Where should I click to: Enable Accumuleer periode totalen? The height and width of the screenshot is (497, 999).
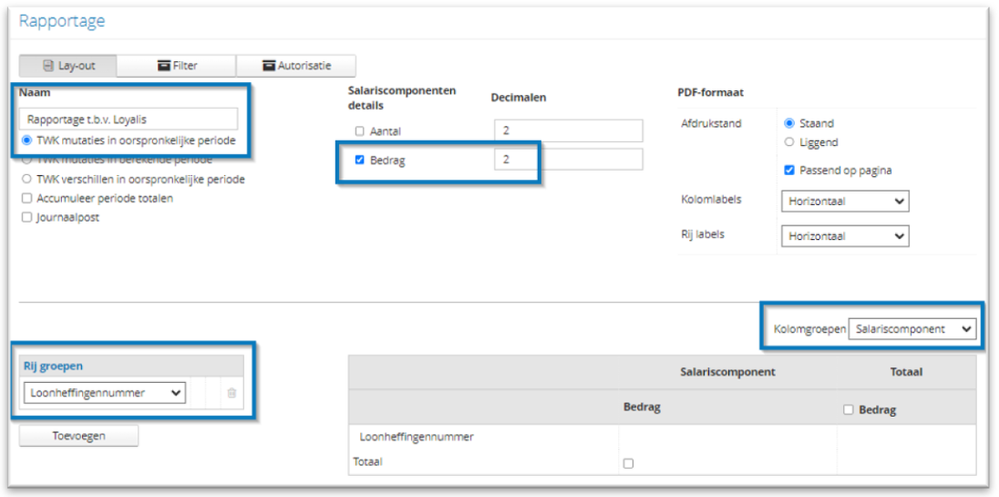[x=27, y=198]
